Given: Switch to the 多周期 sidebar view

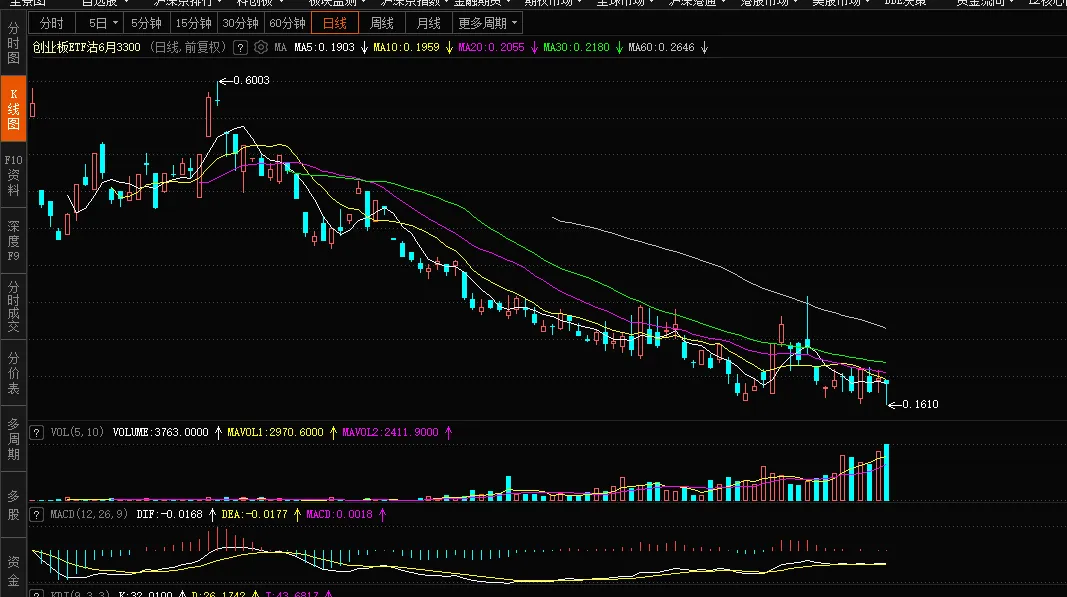Looking at the screenshot, I should pyautogui.click(x=13, y=439).
